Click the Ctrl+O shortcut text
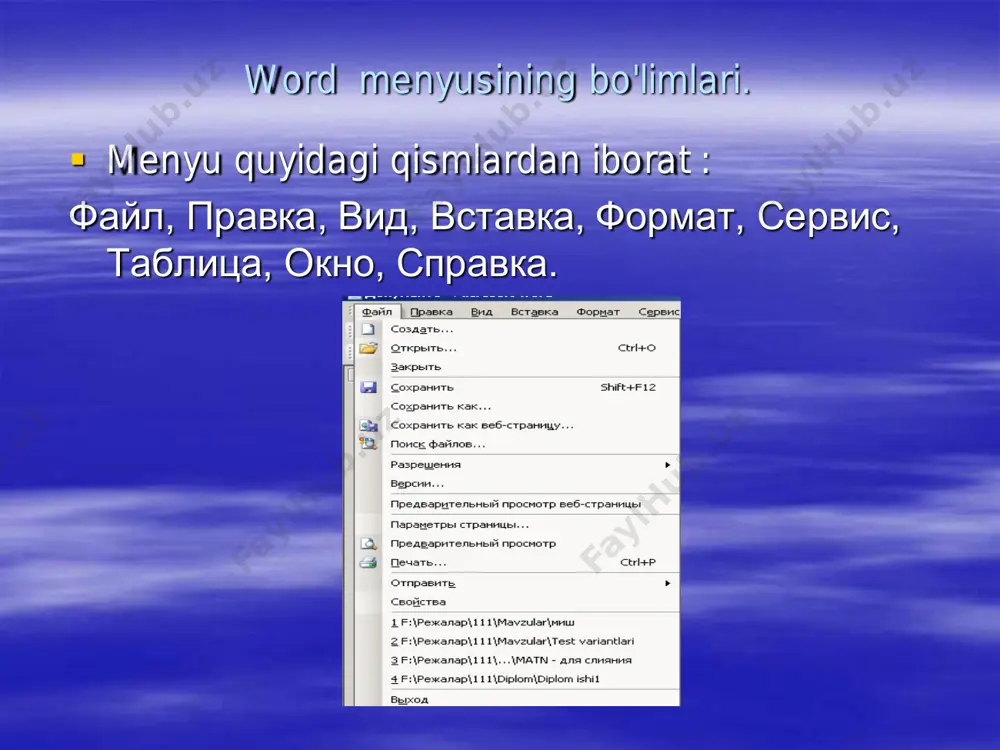This screenshot has height=750, width=1000. [636, 348]
